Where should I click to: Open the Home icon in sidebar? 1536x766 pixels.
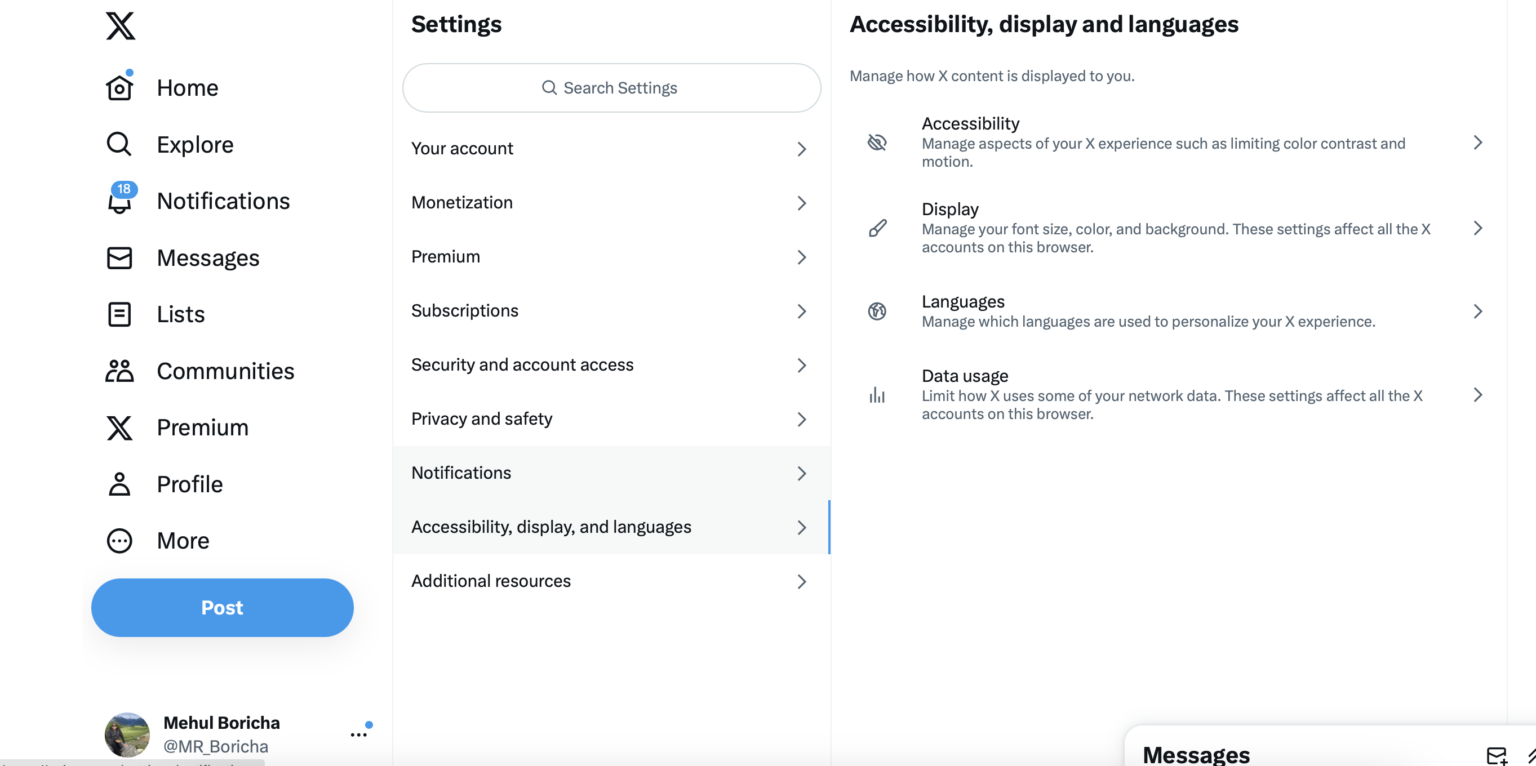119,88
